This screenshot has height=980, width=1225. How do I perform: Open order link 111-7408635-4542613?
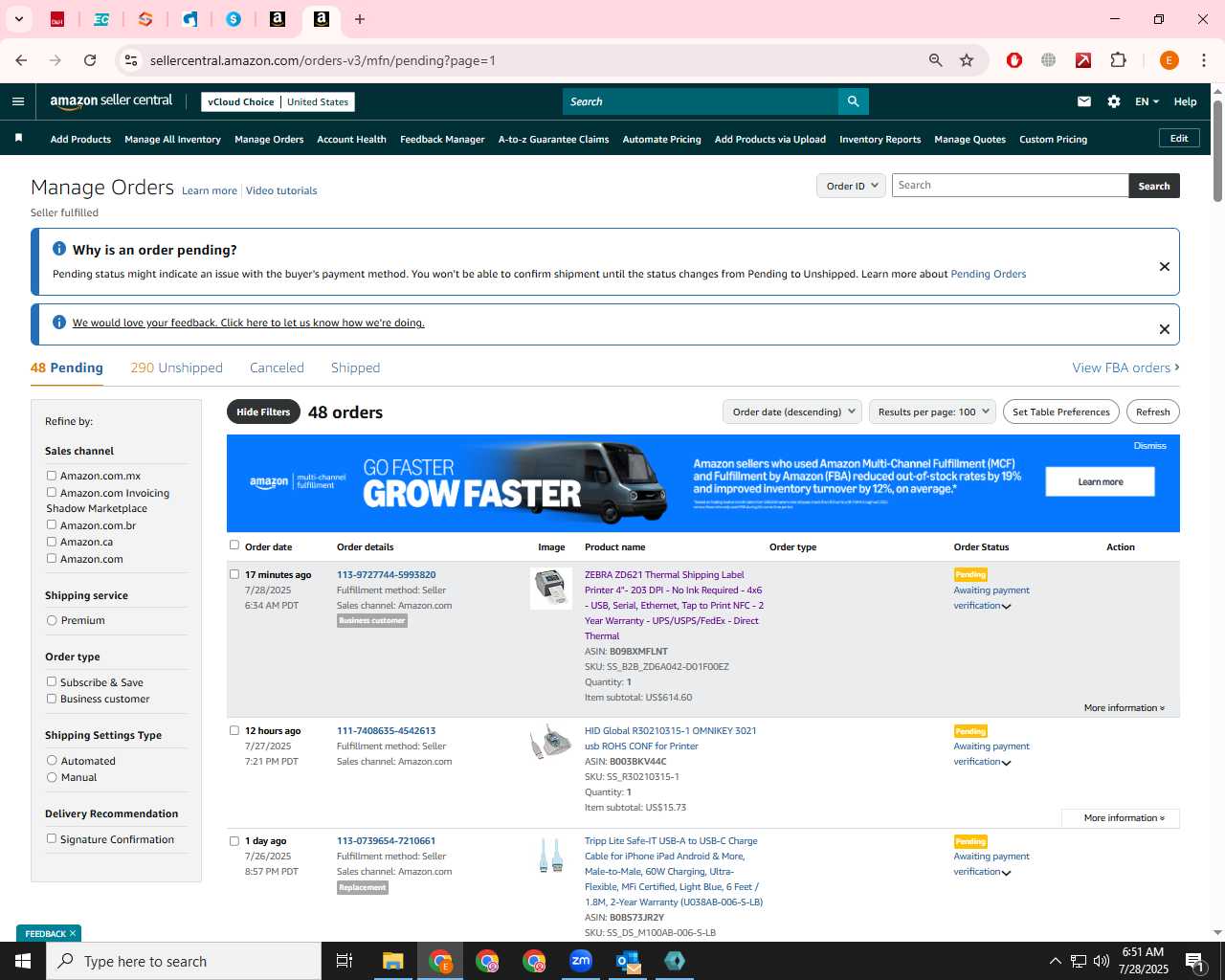pyautogui.click(x=386, y=730)
